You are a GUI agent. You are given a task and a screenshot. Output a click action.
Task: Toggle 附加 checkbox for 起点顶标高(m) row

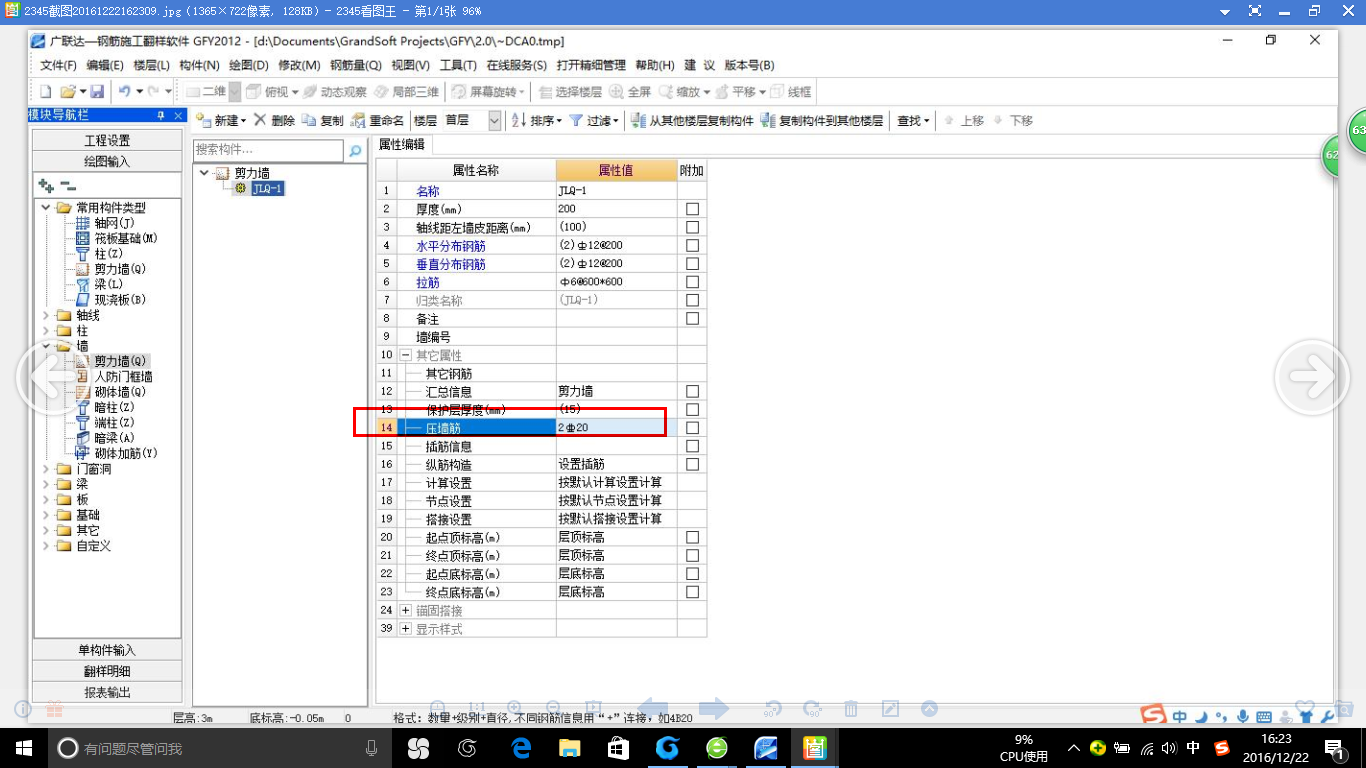[692, 537]
